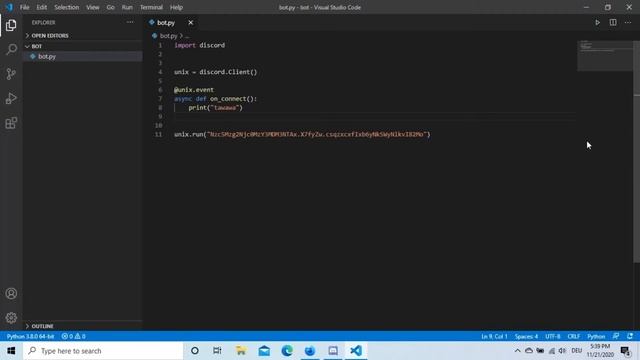Viewport: 640px width, 360px height.
Task: Open Microsoft Edge from taskbar
Action: tap(287, 351)
